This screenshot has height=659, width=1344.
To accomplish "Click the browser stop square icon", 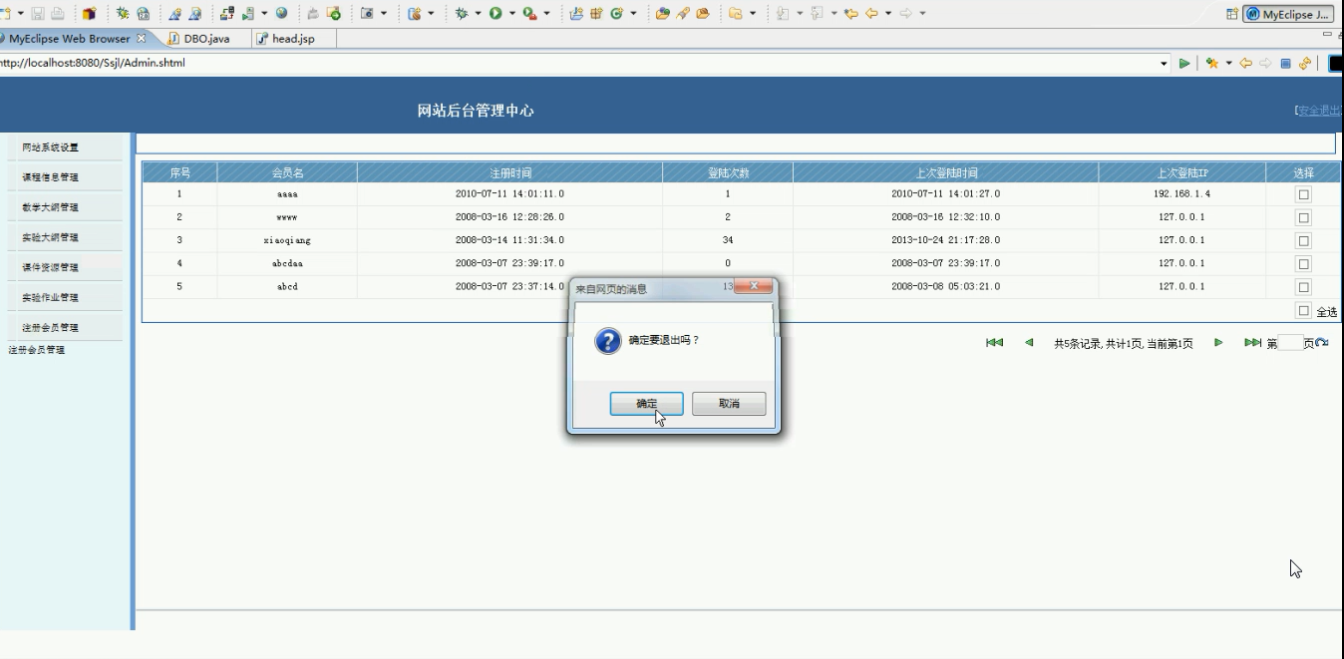I will [x=1285, y=63].
